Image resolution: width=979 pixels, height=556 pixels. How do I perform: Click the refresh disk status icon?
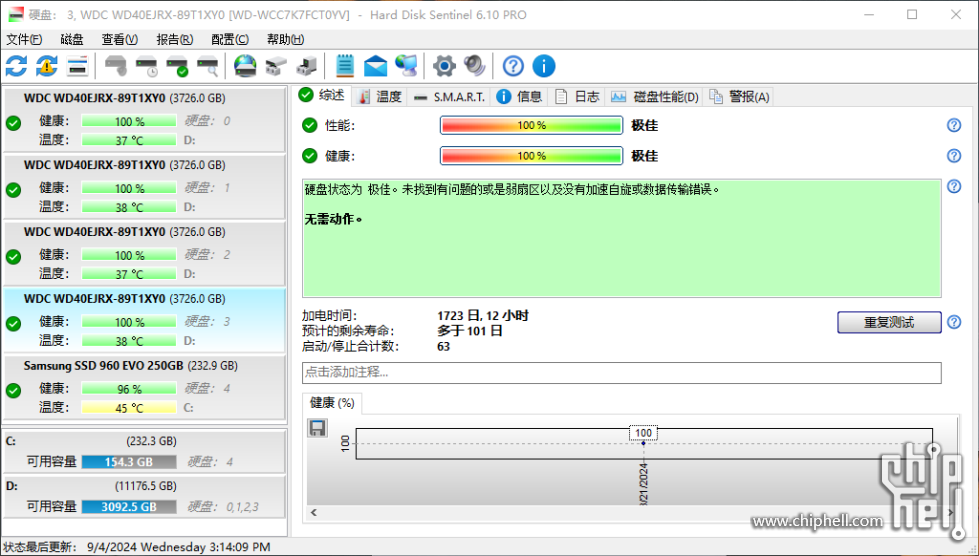[16, 66]
